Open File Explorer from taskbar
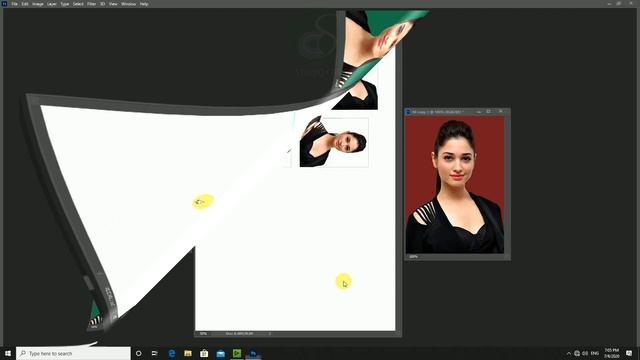 pyautogui.click(x=188, y=353)
